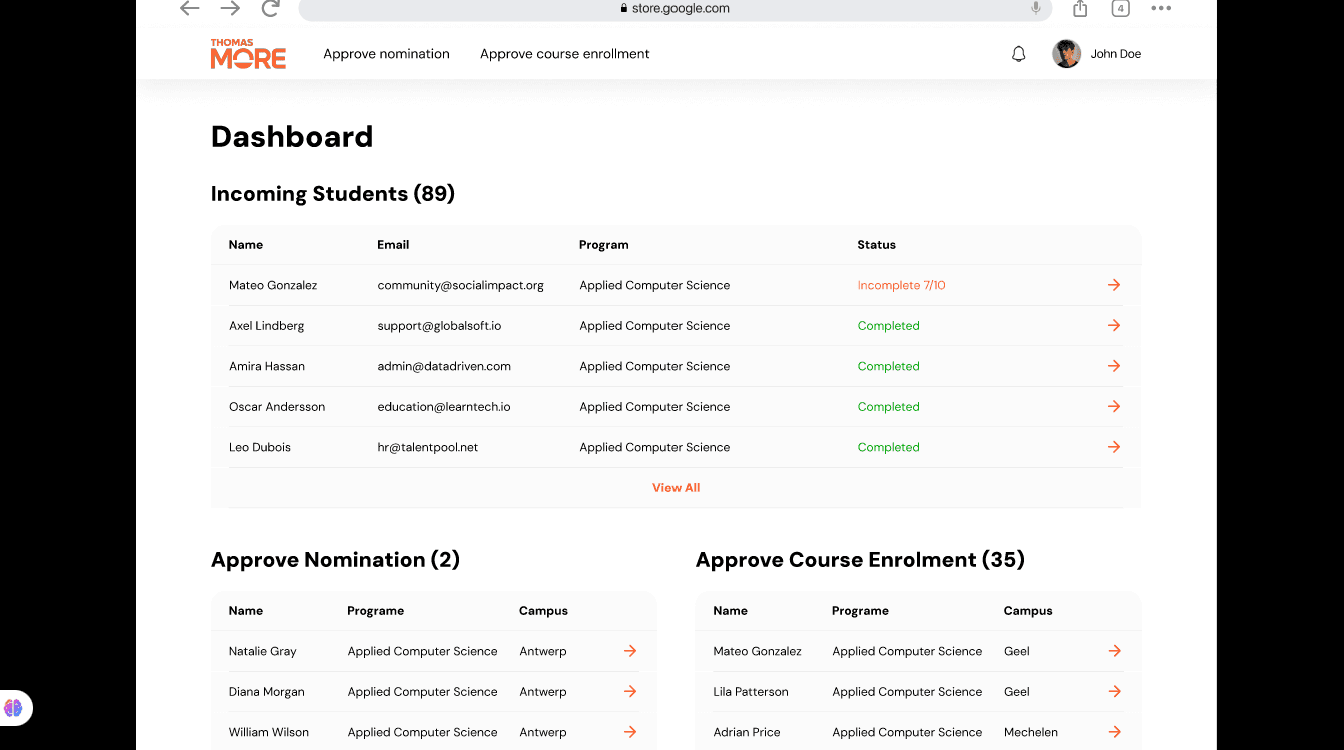Select the name Lila Patterson
1344x750 pixels.
point(751,692)
